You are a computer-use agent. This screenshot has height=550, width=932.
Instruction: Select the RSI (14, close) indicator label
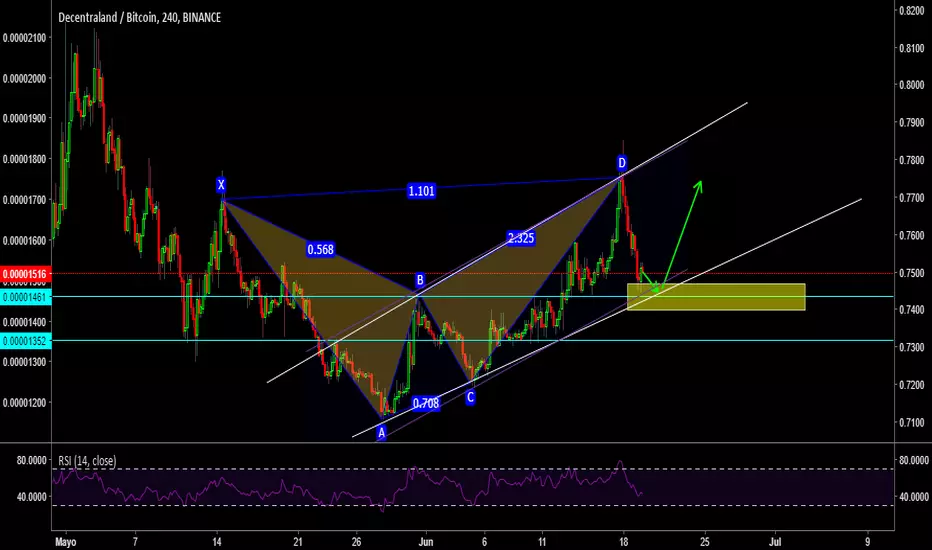pyautogui.click(x=87, y=461)
